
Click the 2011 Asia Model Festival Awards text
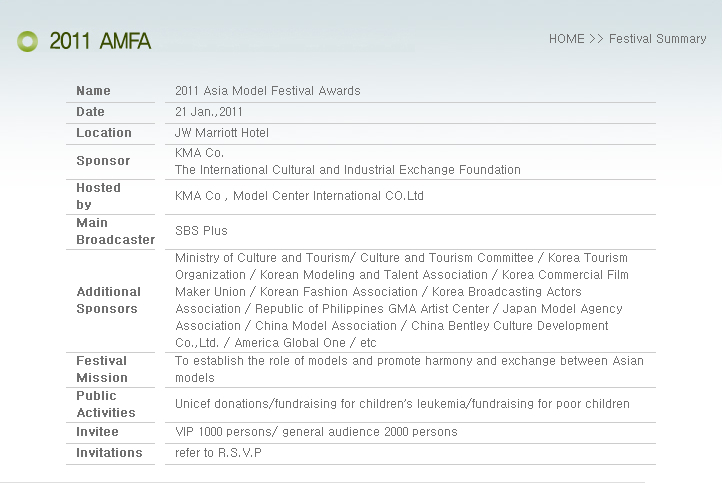pyautogui.click(x=268, y=91)
